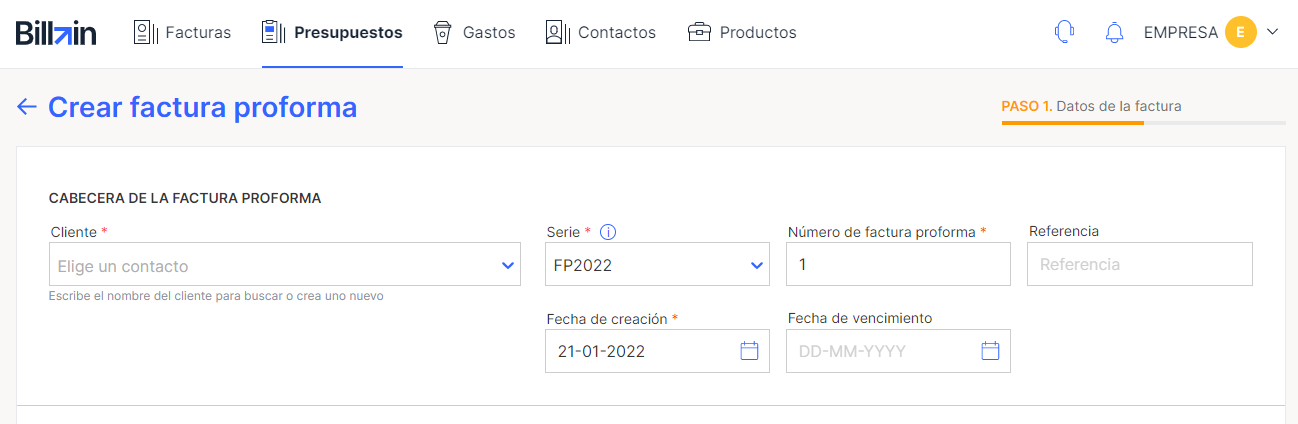1298x424 pixels.
Task: Click the Billin logo
Action: click(x=56, y=33)
